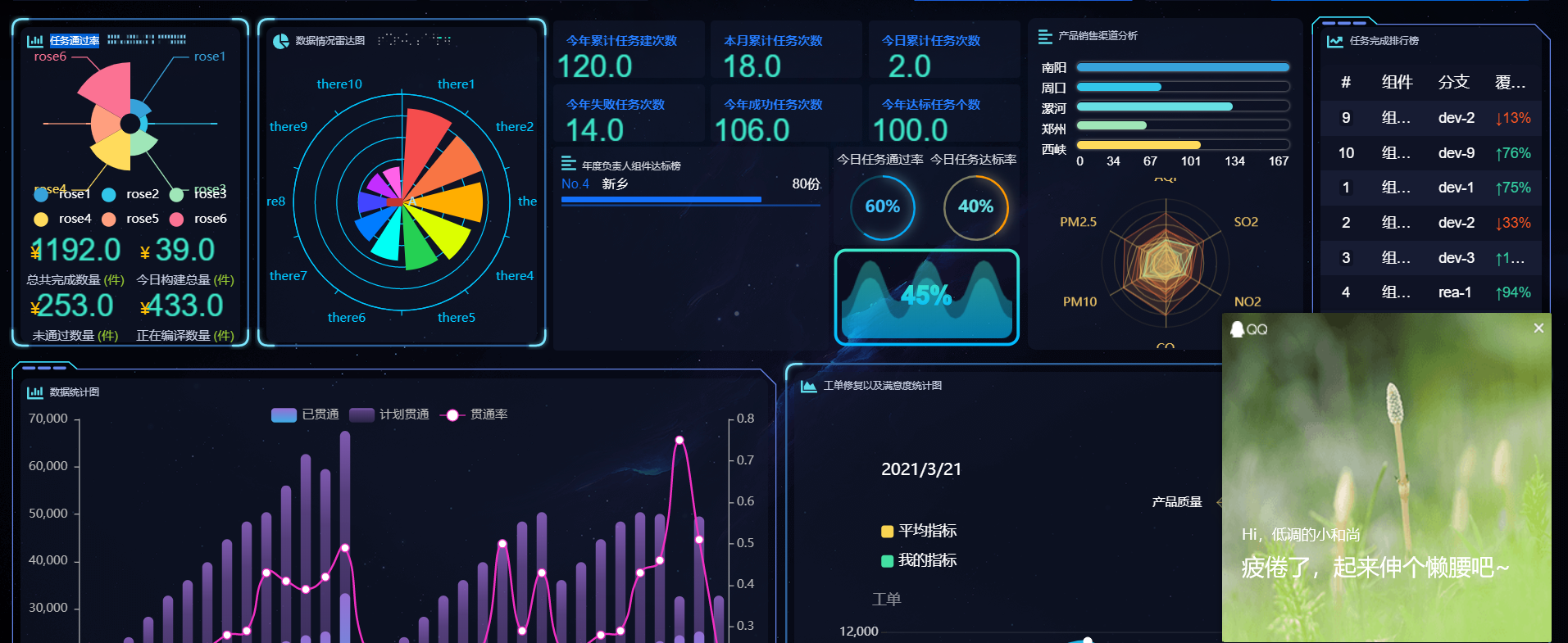Click the list icon beside 产品销售渠道分析

click(x=1045, y=36)
